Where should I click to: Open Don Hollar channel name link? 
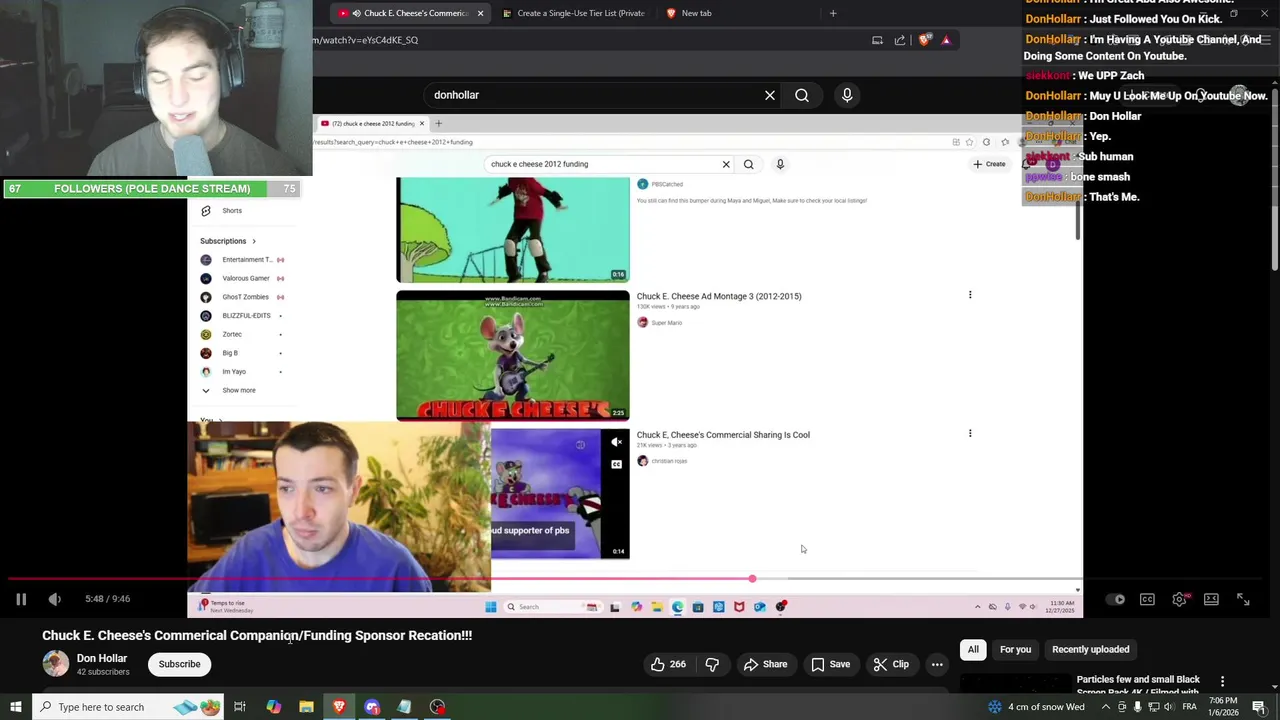tap(102, 658)
